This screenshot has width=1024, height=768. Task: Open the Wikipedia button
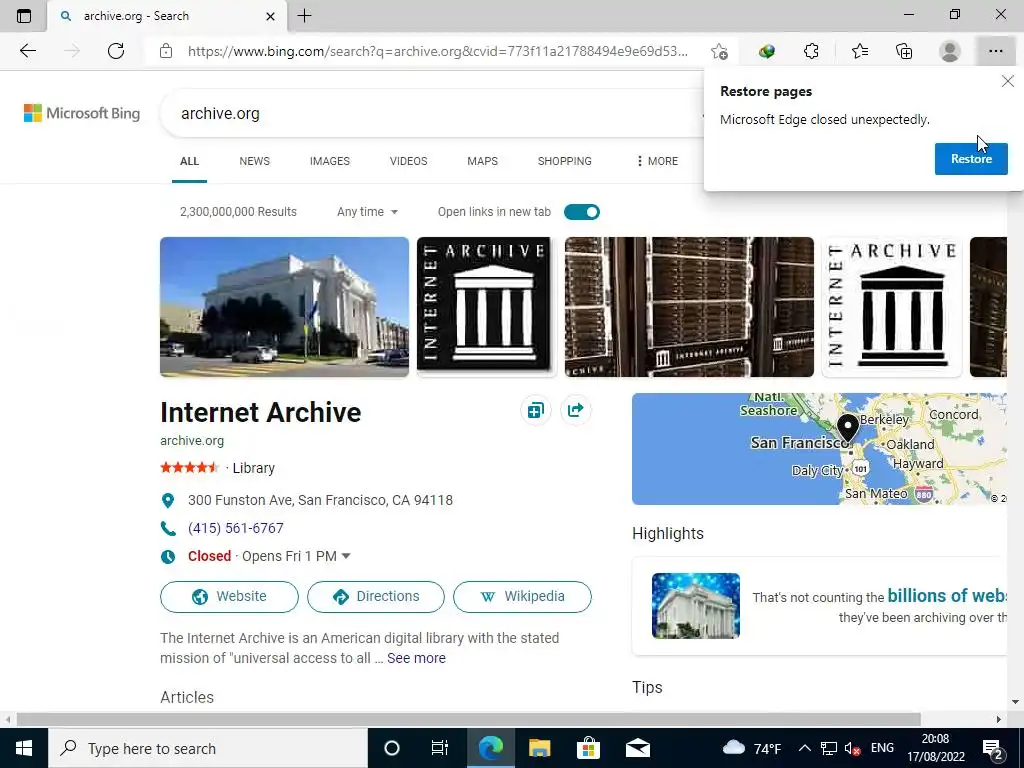point(522,597)
